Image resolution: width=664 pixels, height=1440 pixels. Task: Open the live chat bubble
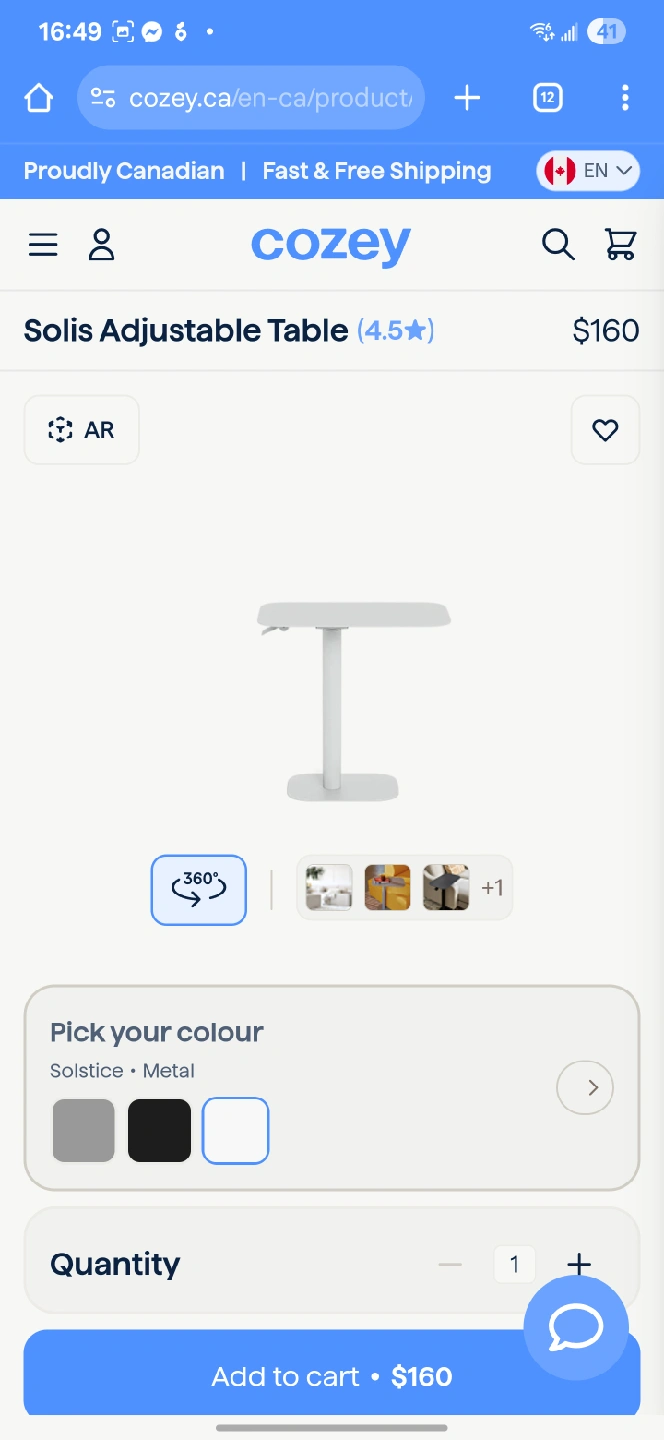576,1327
